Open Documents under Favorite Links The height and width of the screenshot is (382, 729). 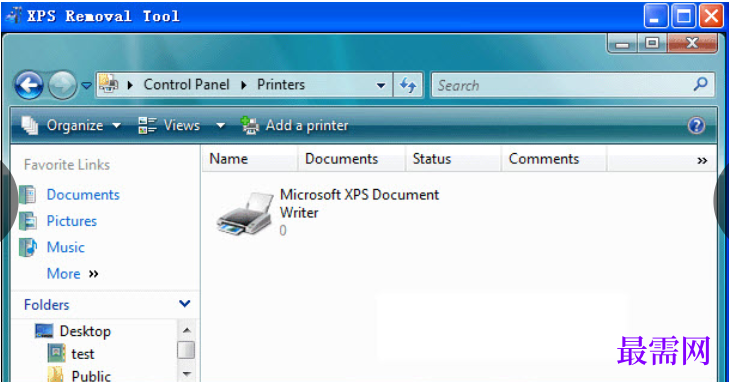(83, 195)
